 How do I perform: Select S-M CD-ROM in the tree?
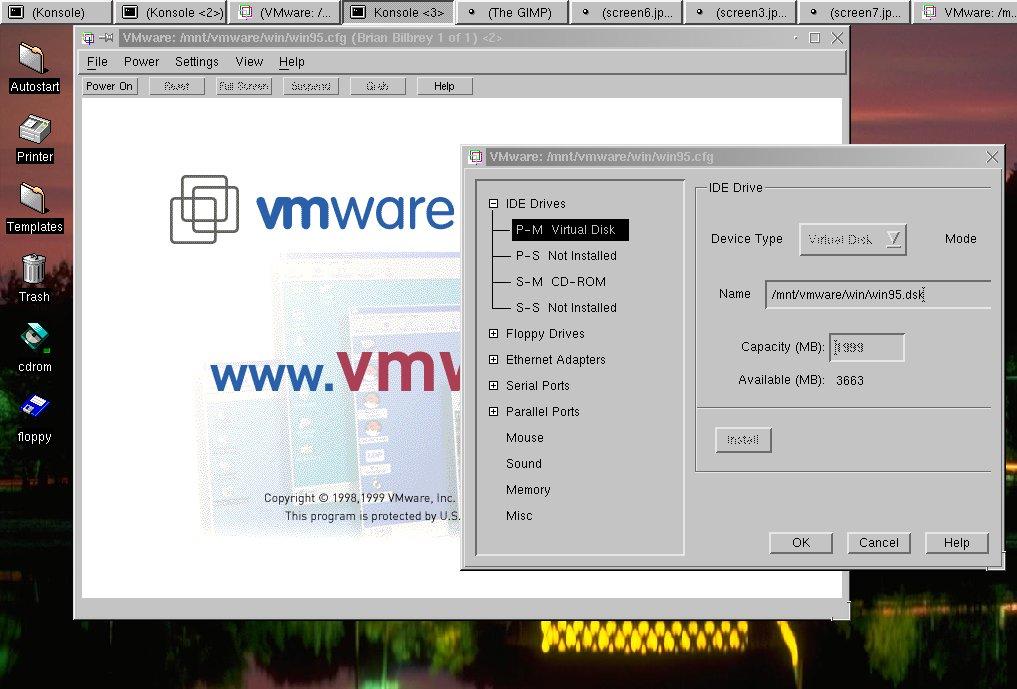point(560,282)
